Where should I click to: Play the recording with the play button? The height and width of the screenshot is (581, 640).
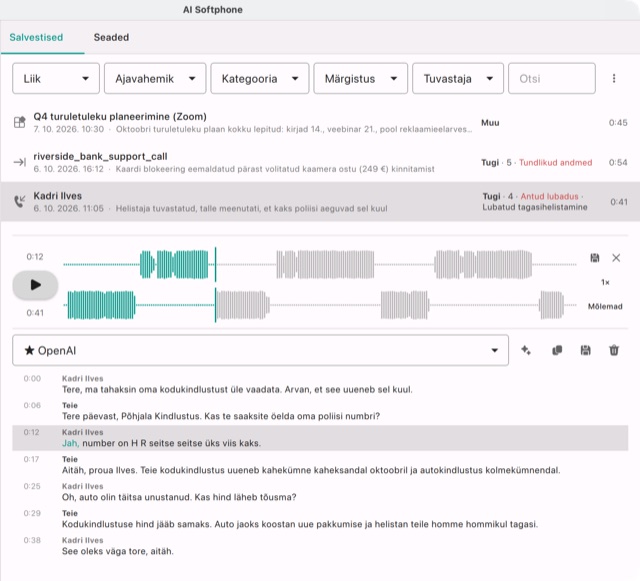point(36,285)
